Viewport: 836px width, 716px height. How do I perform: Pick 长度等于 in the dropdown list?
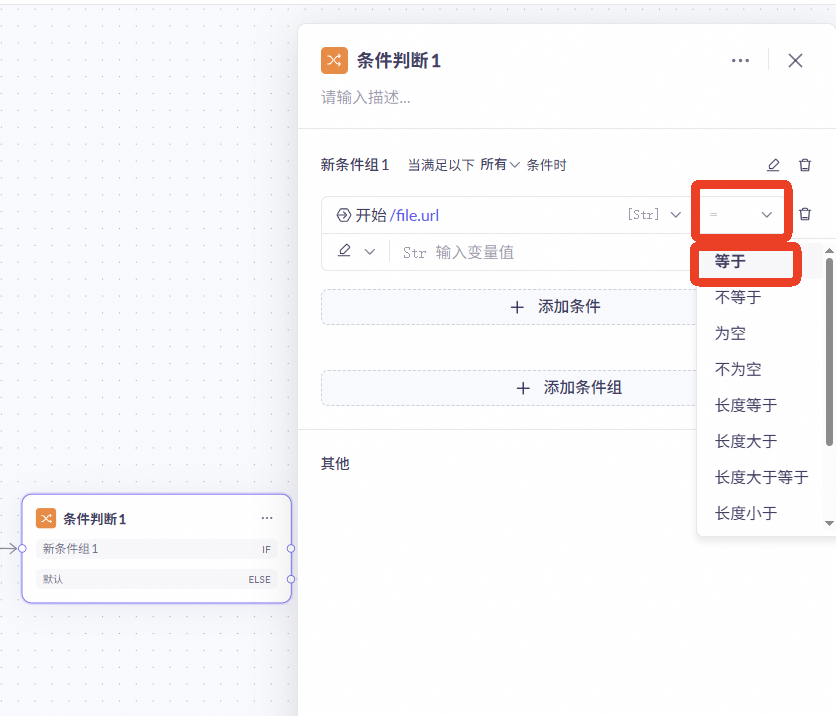pos(760,406)
